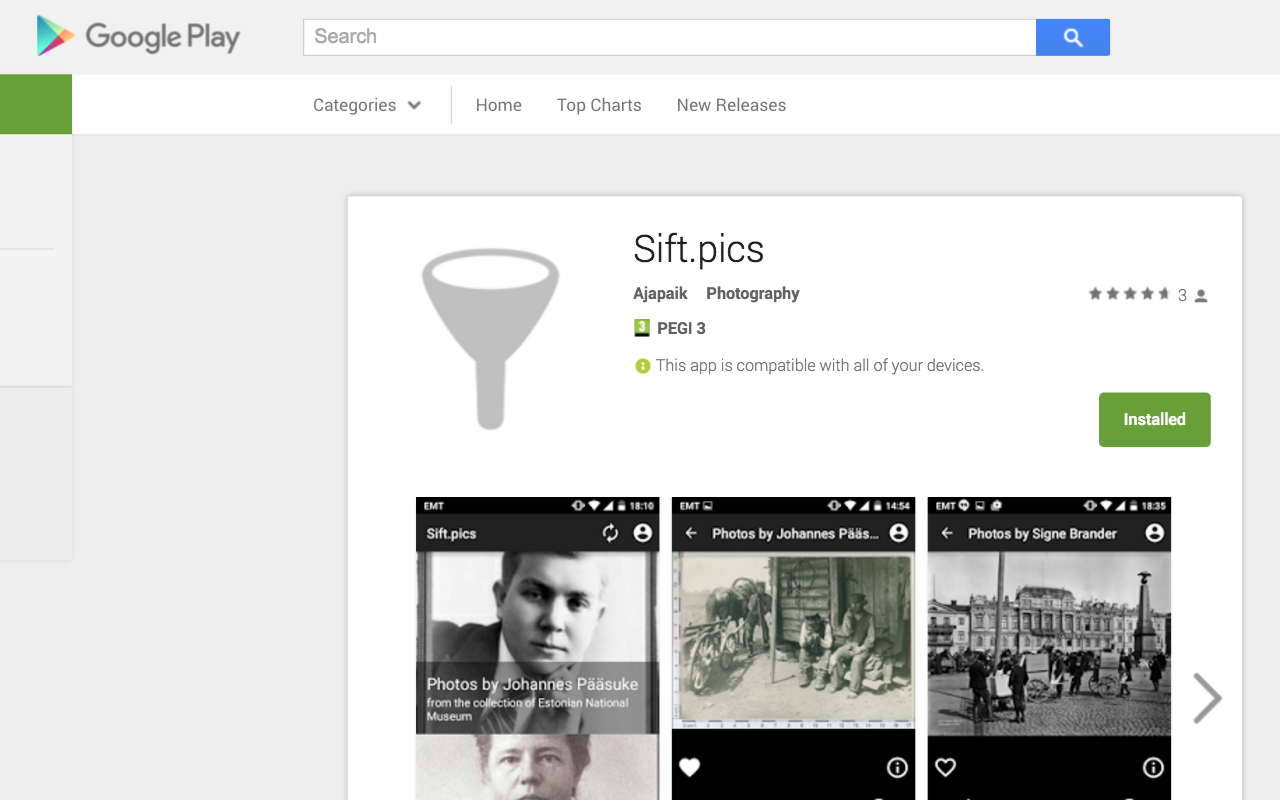
Task: Click the green compatibility info icon
Action: (x=643, y=366)
